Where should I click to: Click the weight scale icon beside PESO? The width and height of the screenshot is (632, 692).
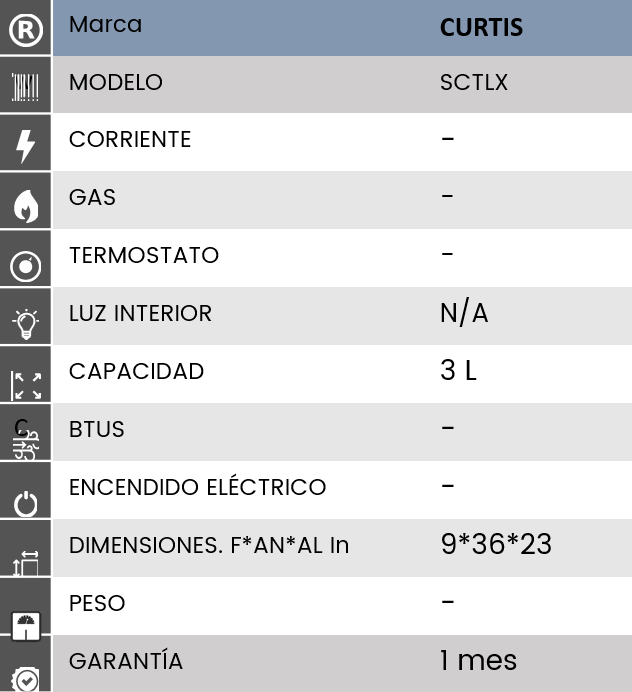click(26, 626)
